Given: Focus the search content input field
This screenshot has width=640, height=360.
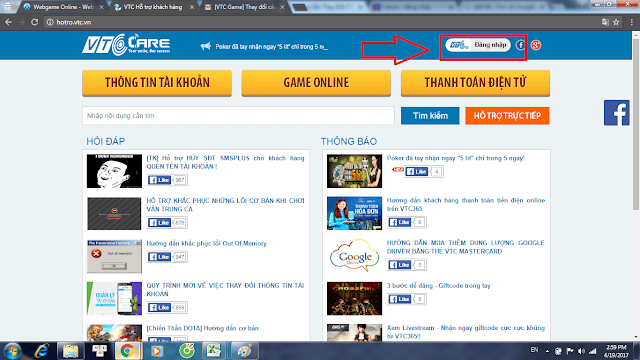Looking at the screenshot, I should tap(238, 116).
